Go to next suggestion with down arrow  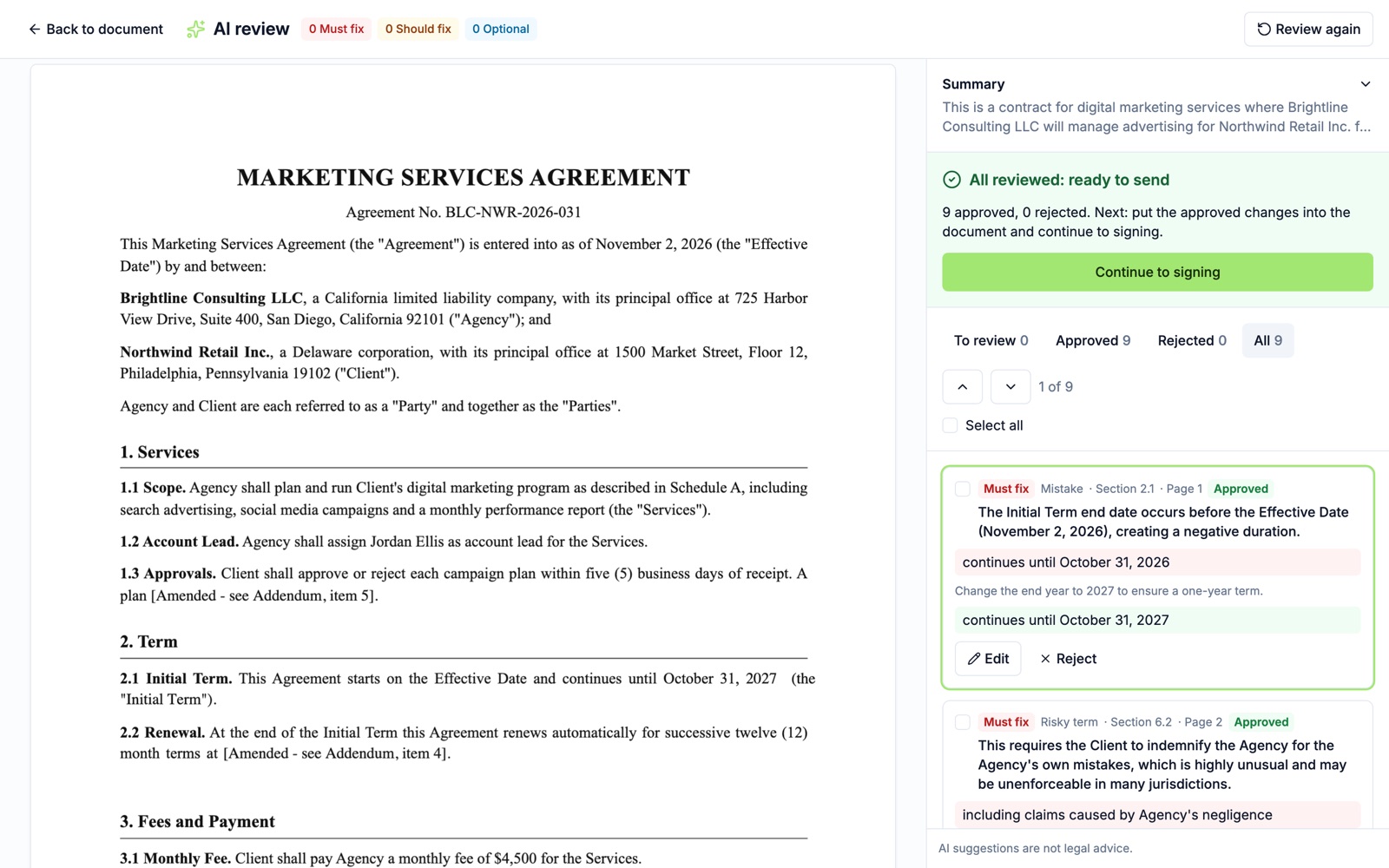1010,387
